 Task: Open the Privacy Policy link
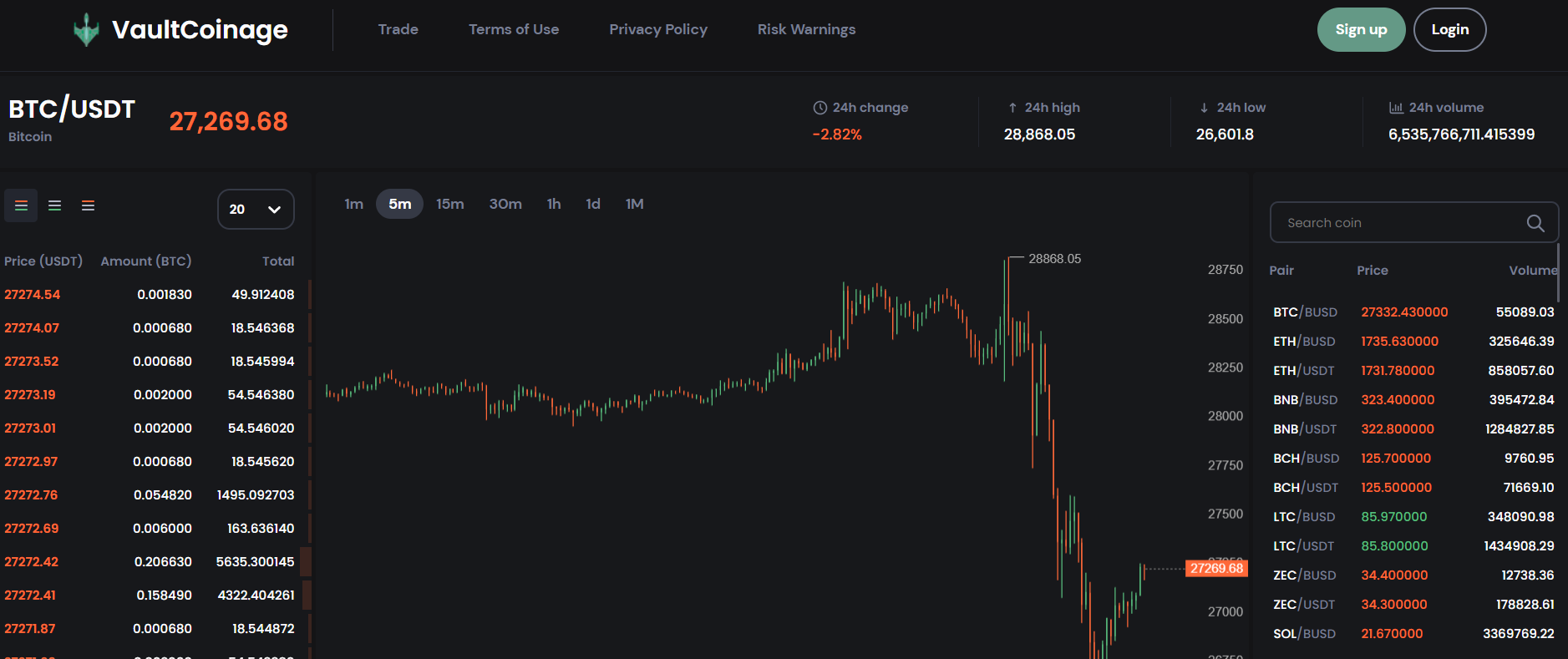click(x=658, y=29)
